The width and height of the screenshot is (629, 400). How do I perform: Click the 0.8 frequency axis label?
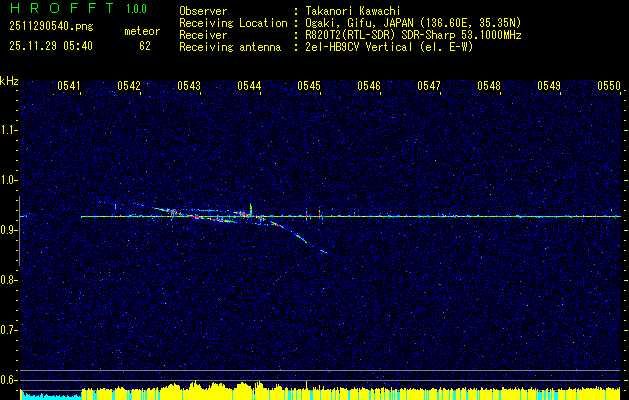click(9, 280)
